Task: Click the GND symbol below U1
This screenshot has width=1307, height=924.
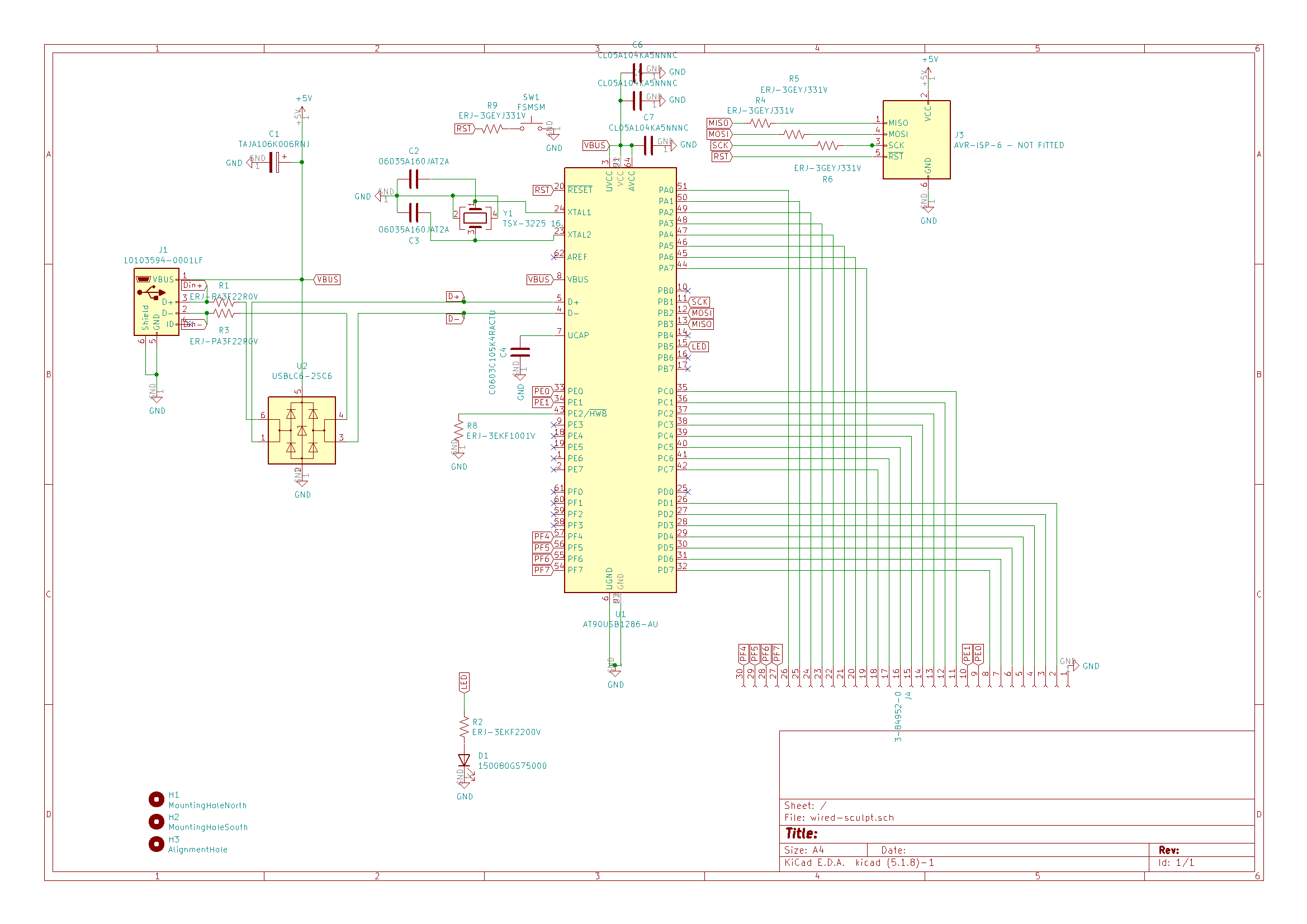Action: tap(615, 674)
